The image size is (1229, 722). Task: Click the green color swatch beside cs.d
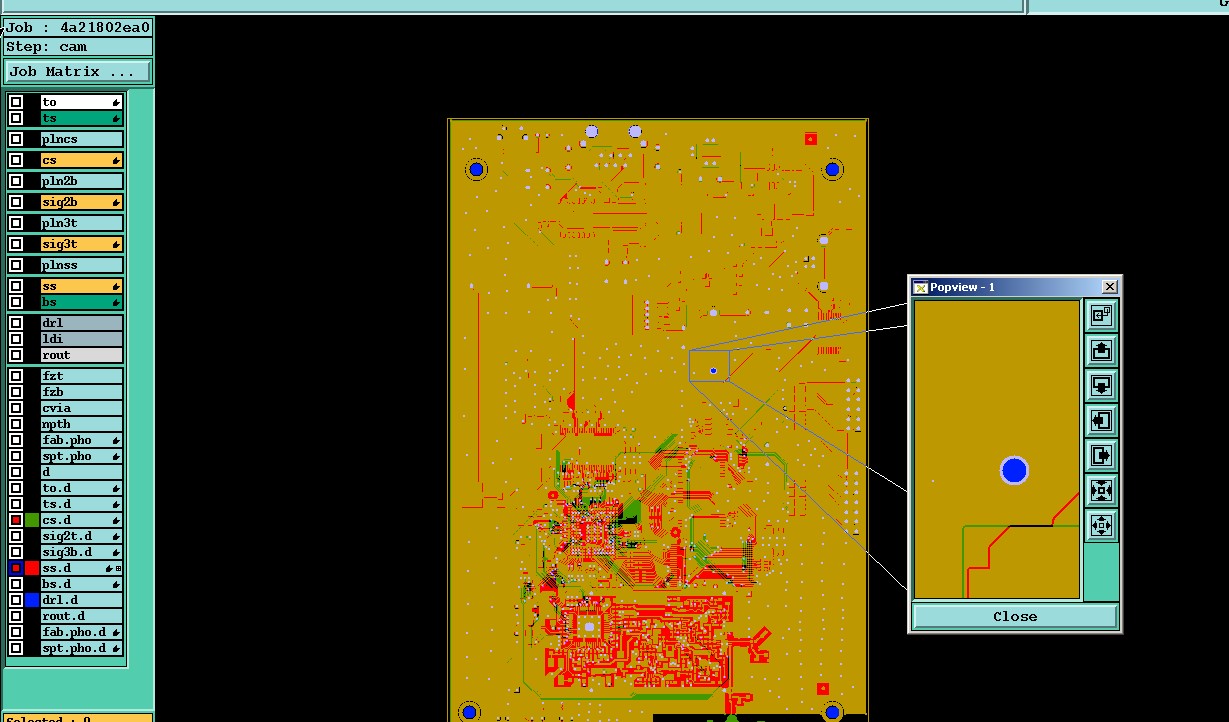coord(32,520)
